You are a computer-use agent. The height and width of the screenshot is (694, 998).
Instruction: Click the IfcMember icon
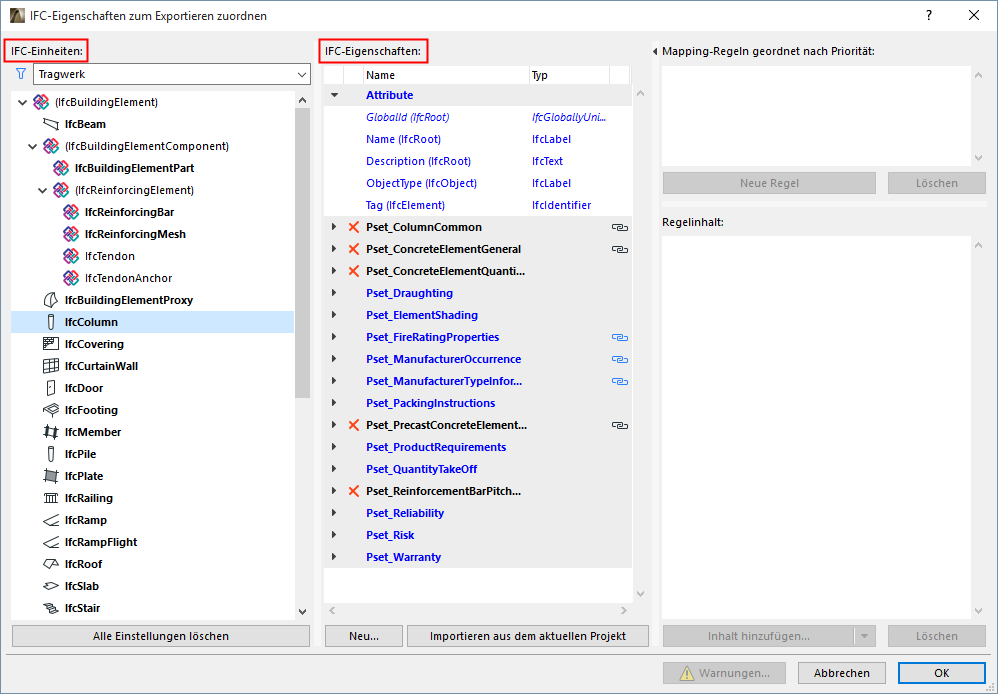coord(51,432)
